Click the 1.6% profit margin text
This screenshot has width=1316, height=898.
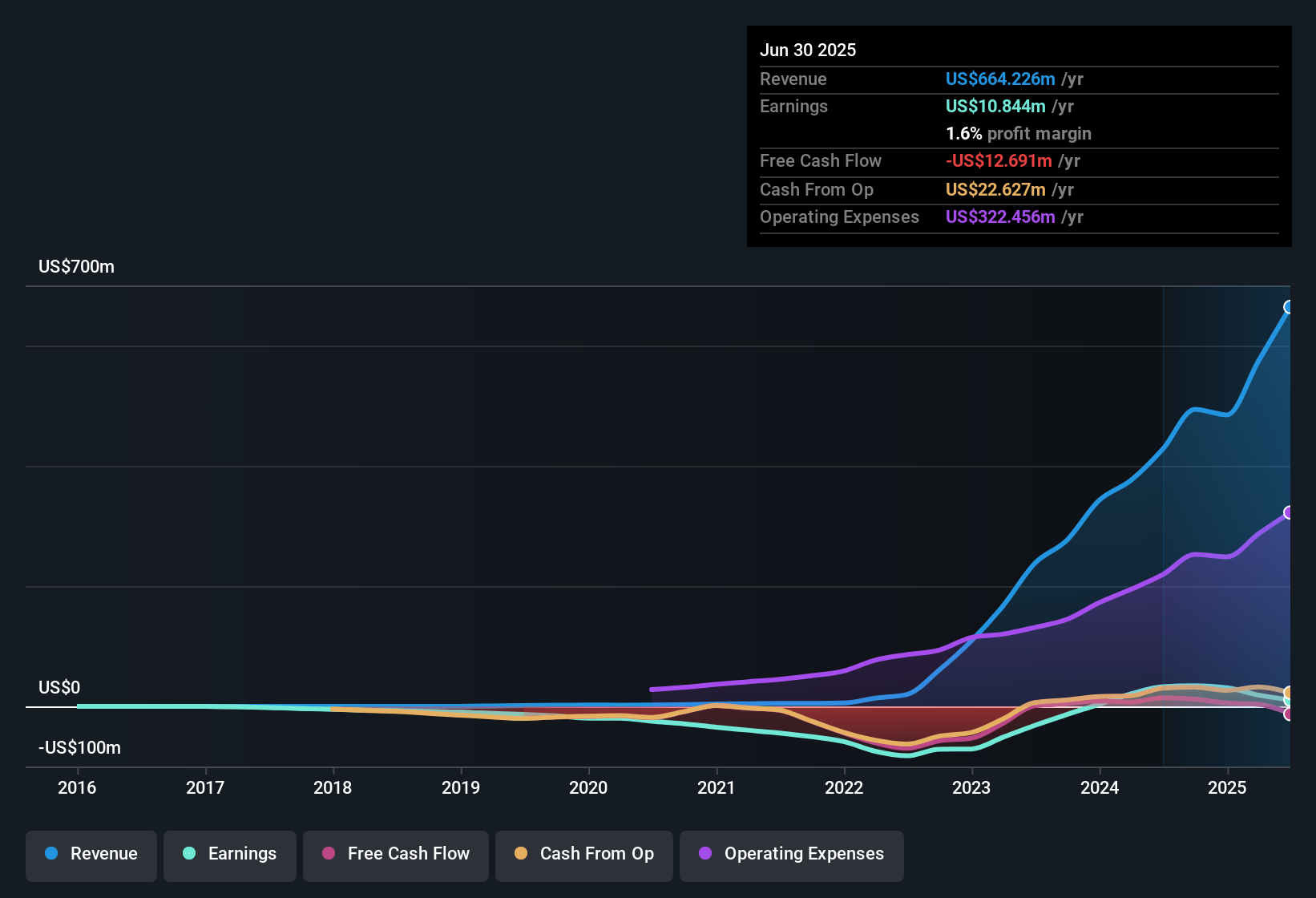[1019, 133]
